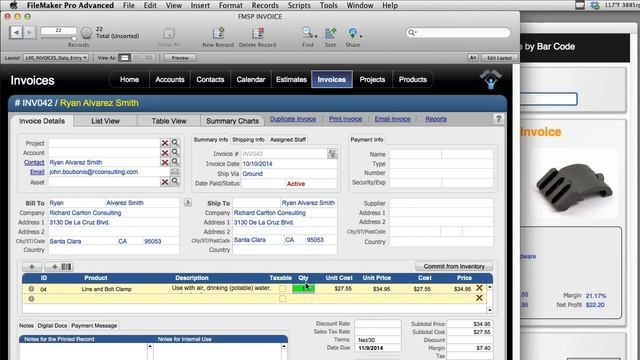Screen dimensions: 640x360
Task: Click the Print Invoice link
Action: pyautogui.click(x=345, y=119)
